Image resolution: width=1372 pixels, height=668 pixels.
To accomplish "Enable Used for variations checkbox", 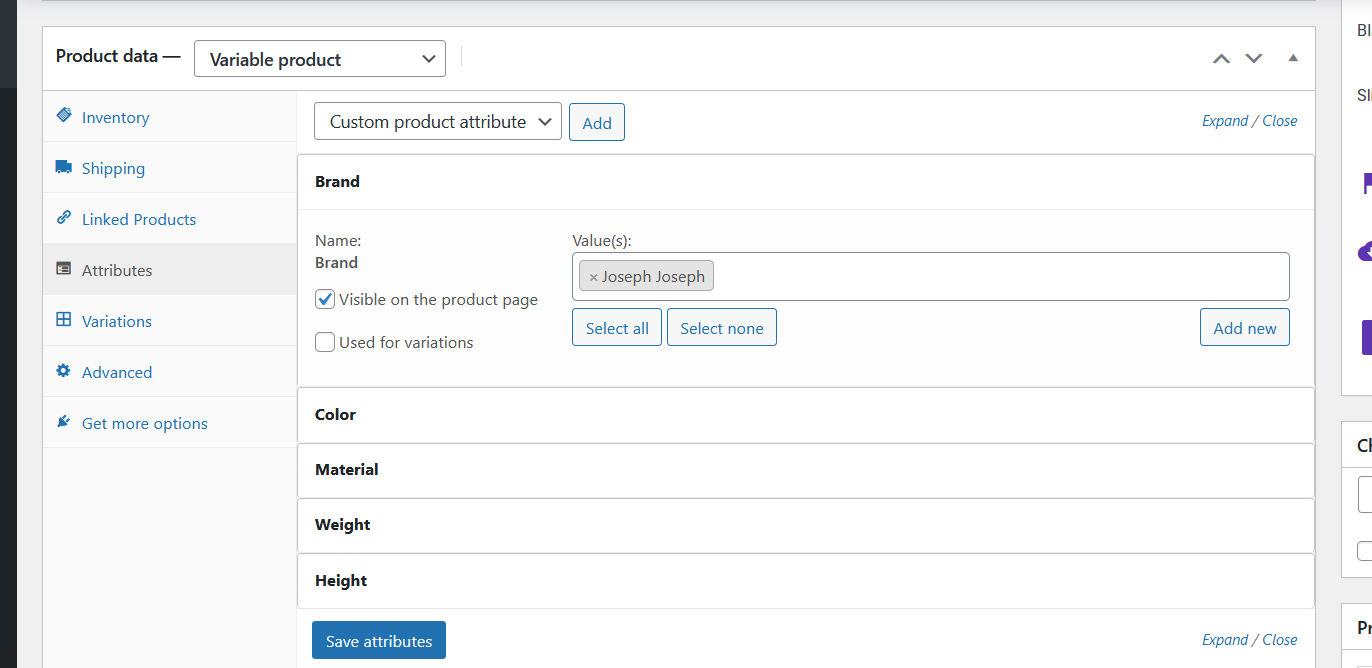I will [325, 342].
